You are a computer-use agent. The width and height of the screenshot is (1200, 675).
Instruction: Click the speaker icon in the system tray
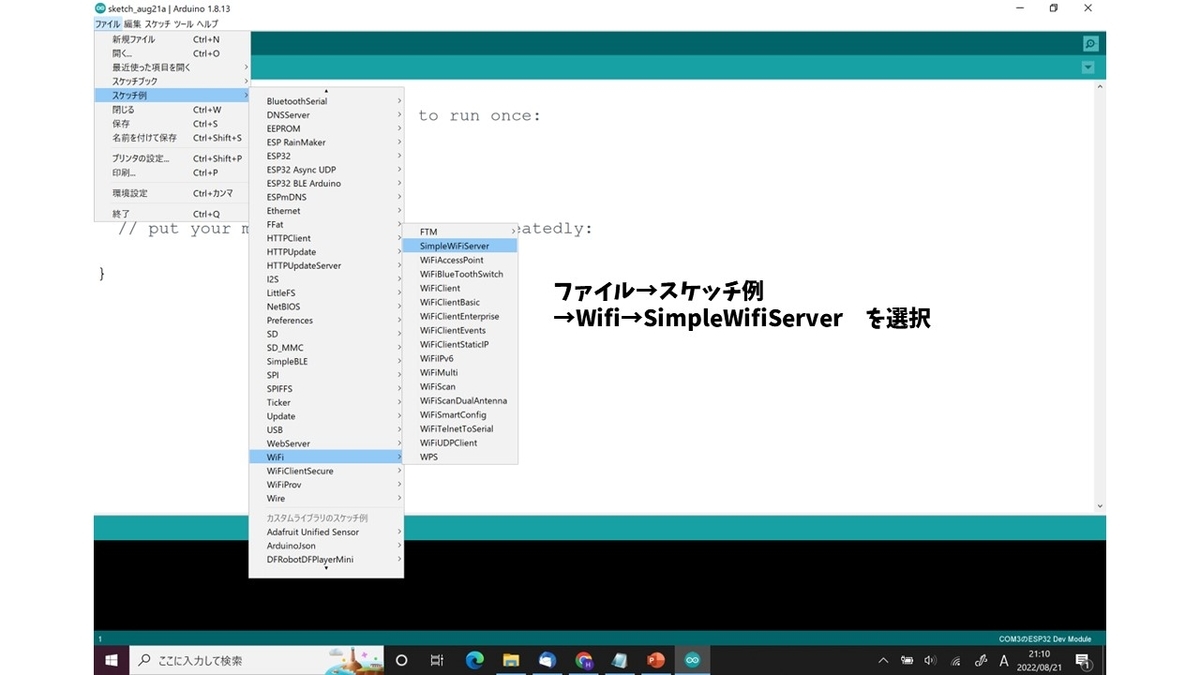[929, 660]
